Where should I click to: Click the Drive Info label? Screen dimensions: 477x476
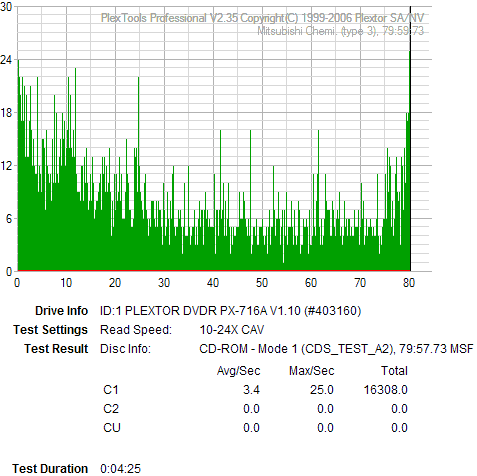[x=61, y=311]
